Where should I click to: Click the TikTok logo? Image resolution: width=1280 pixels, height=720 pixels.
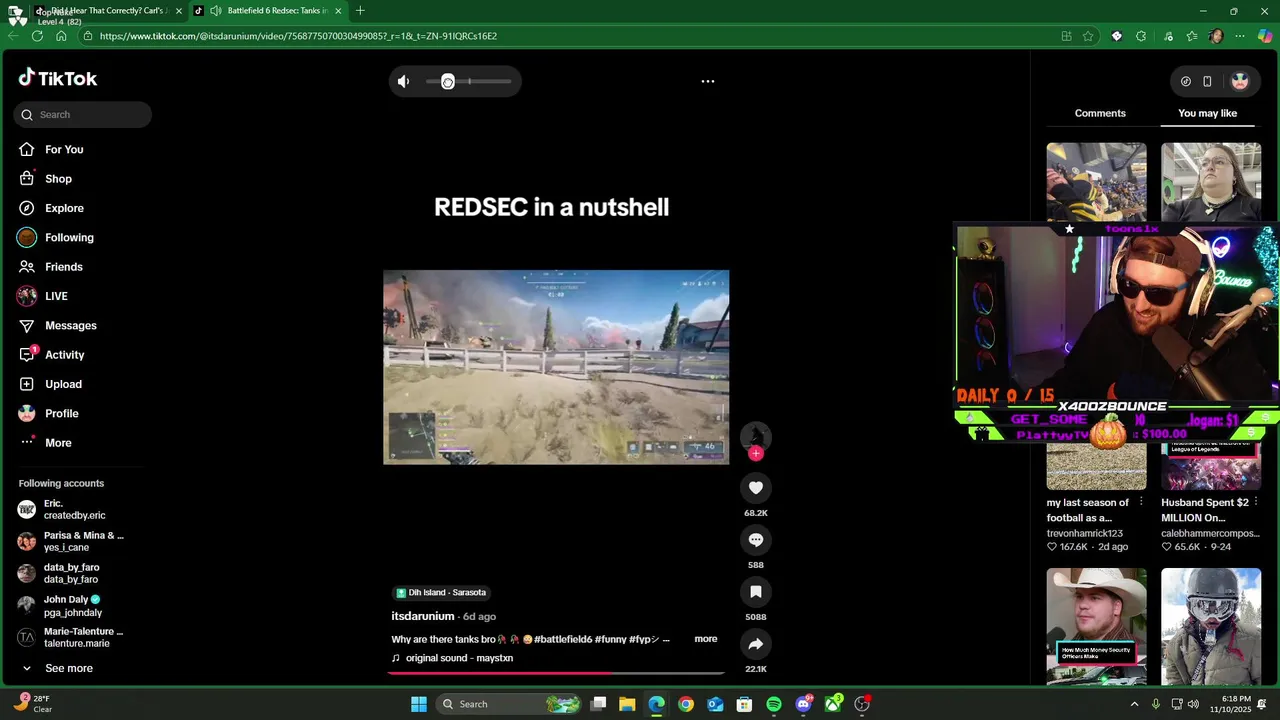tap(57, 78)
